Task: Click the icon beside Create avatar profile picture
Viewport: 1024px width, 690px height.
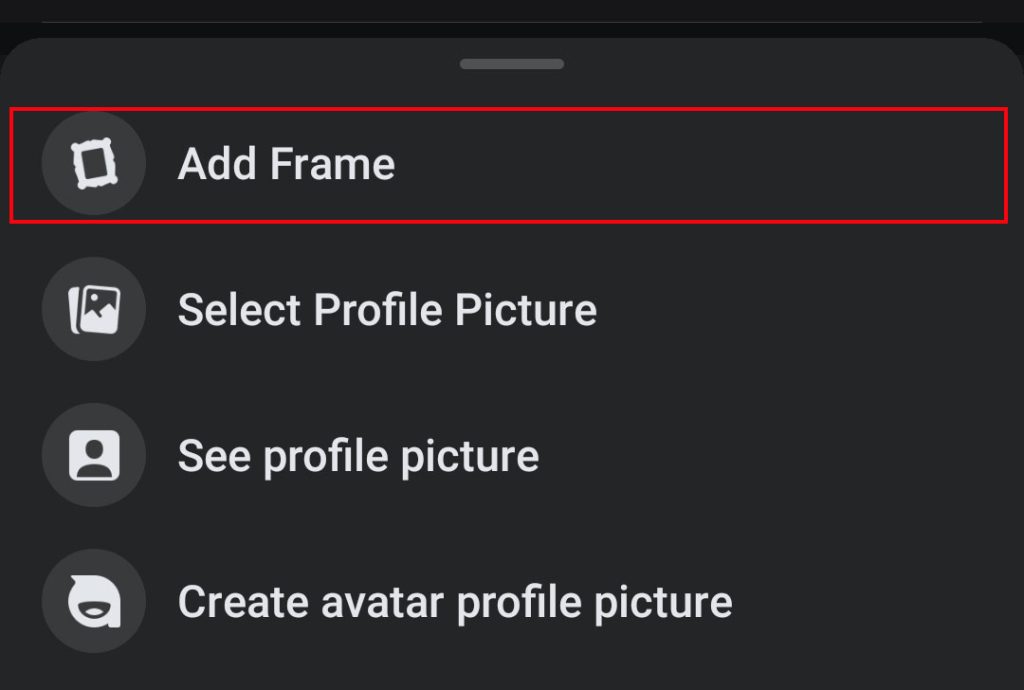Action: click(93, 601)
